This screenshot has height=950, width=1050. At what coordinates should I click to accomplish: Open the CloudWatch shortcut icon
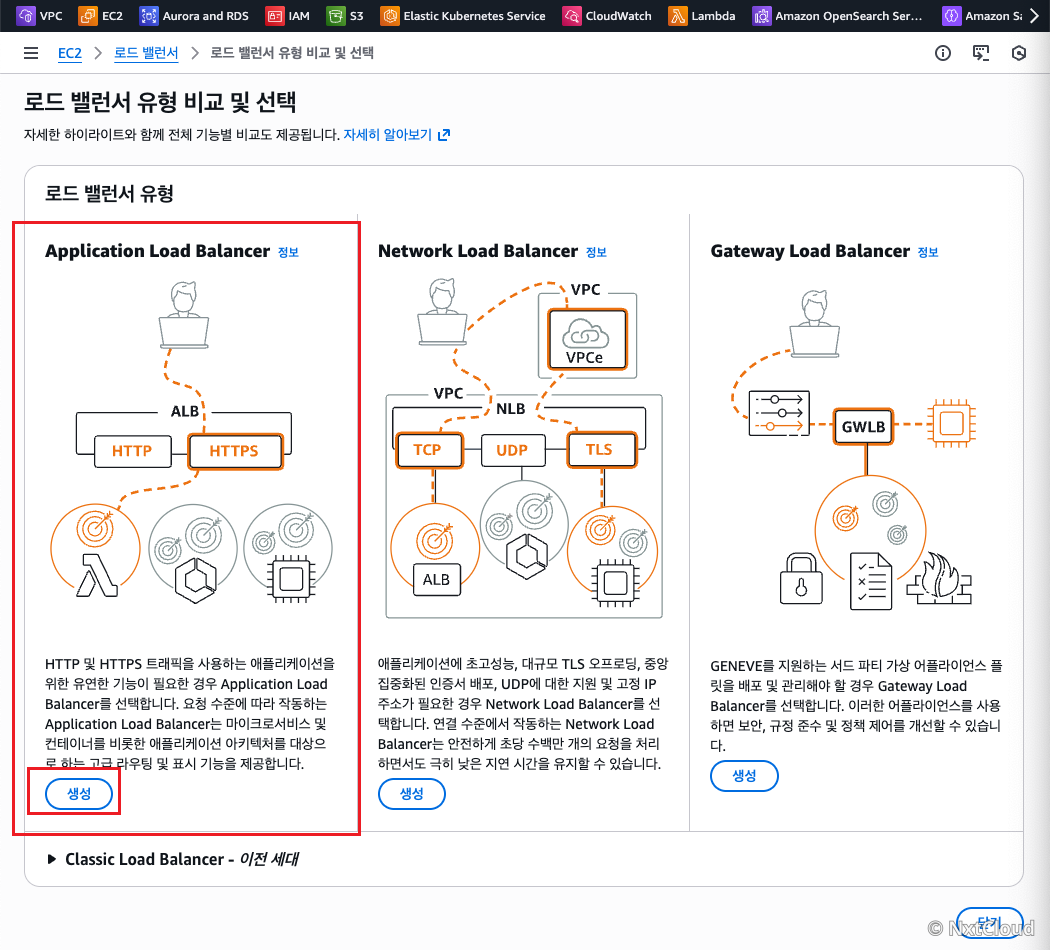[x=572, y=15]
